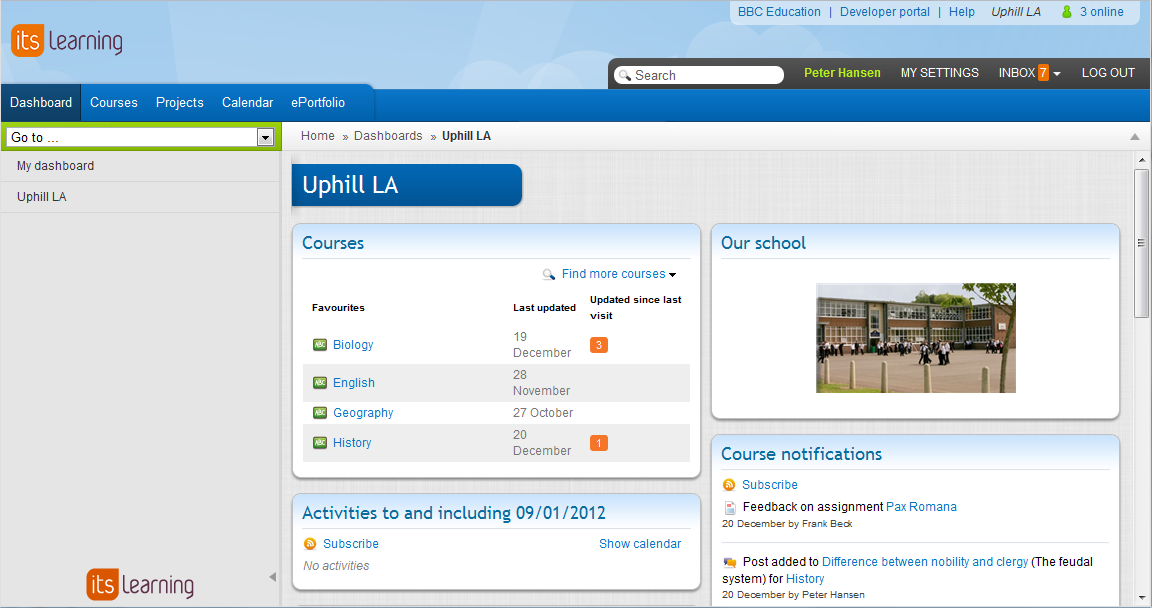This screenshot has height=608, width=1152.
Task: Switch to the Projects tab
Action: coord(179,103)
